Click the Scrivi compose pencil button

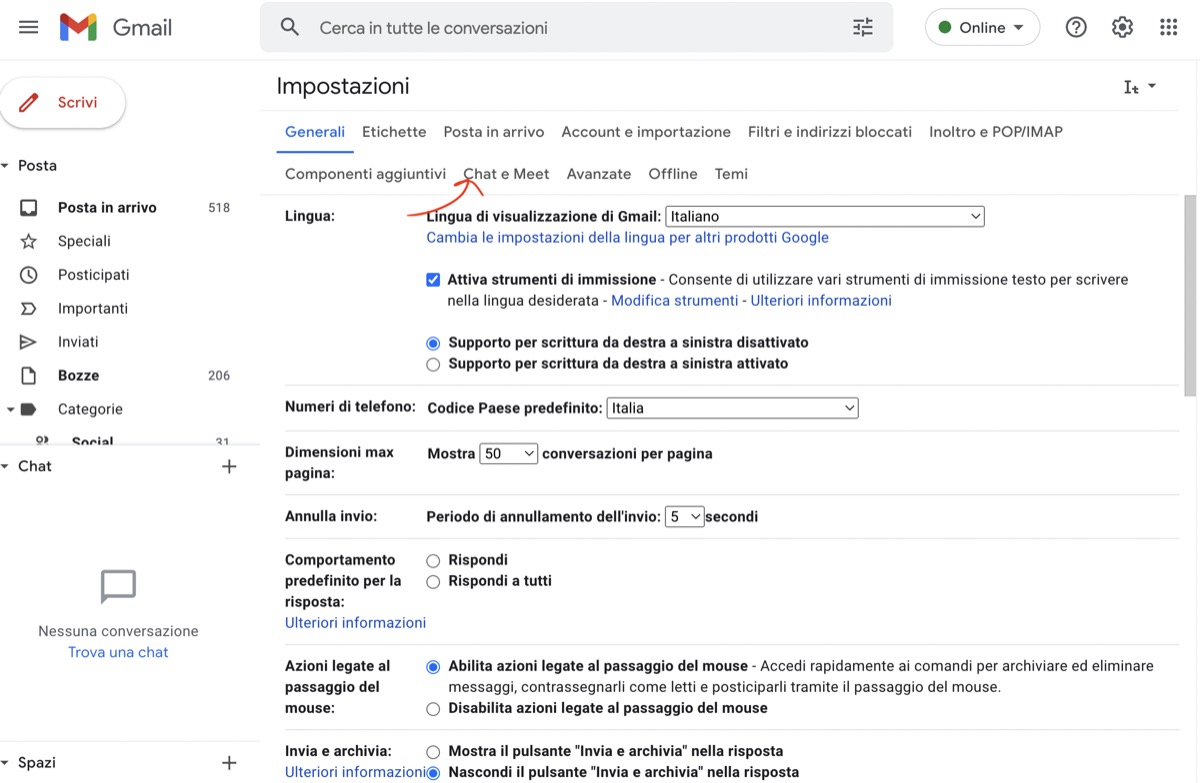coord(63,103)
